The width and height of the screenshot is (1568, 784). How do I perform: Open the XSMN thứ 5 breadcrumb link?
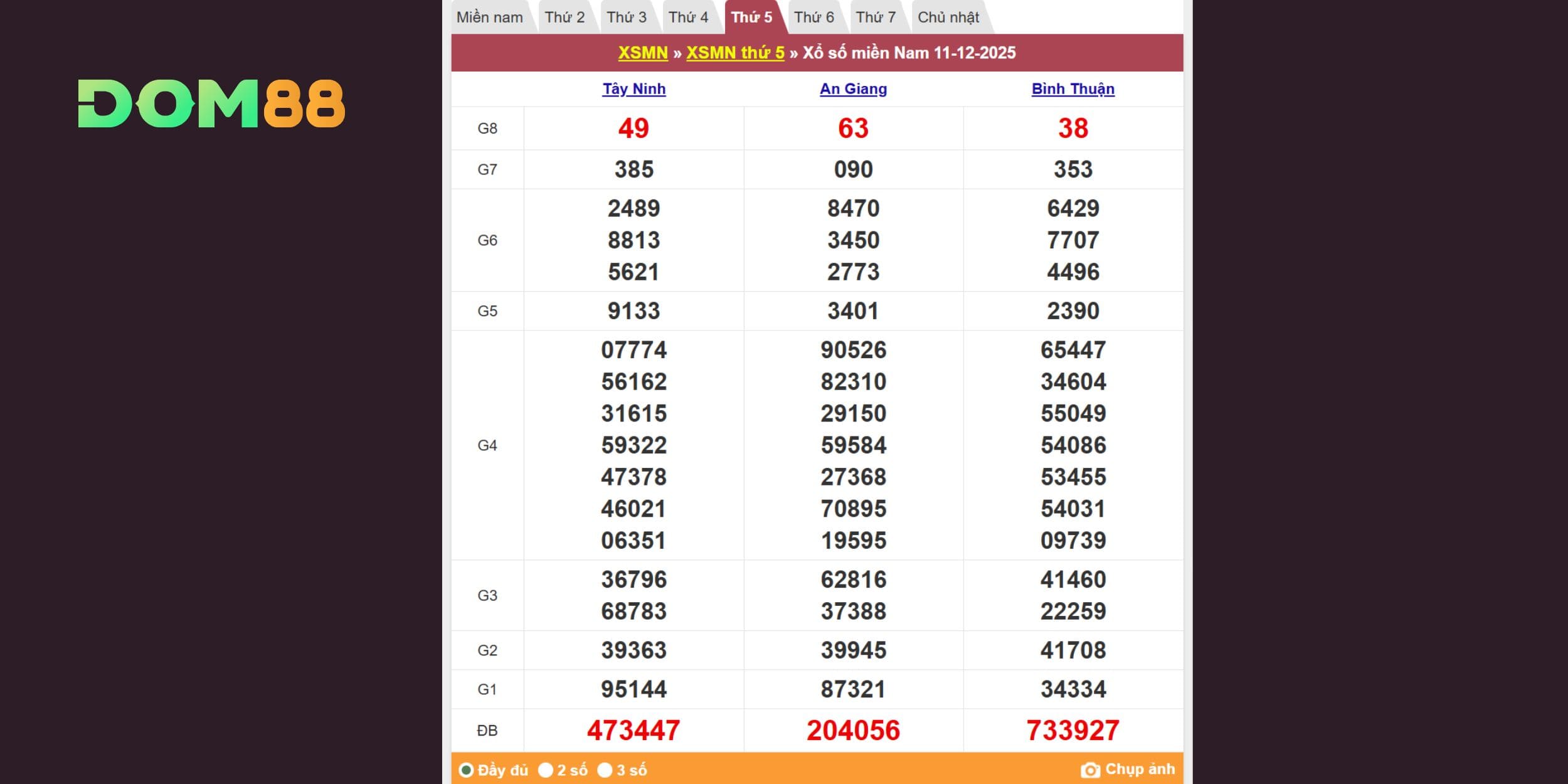click(735, 53)
